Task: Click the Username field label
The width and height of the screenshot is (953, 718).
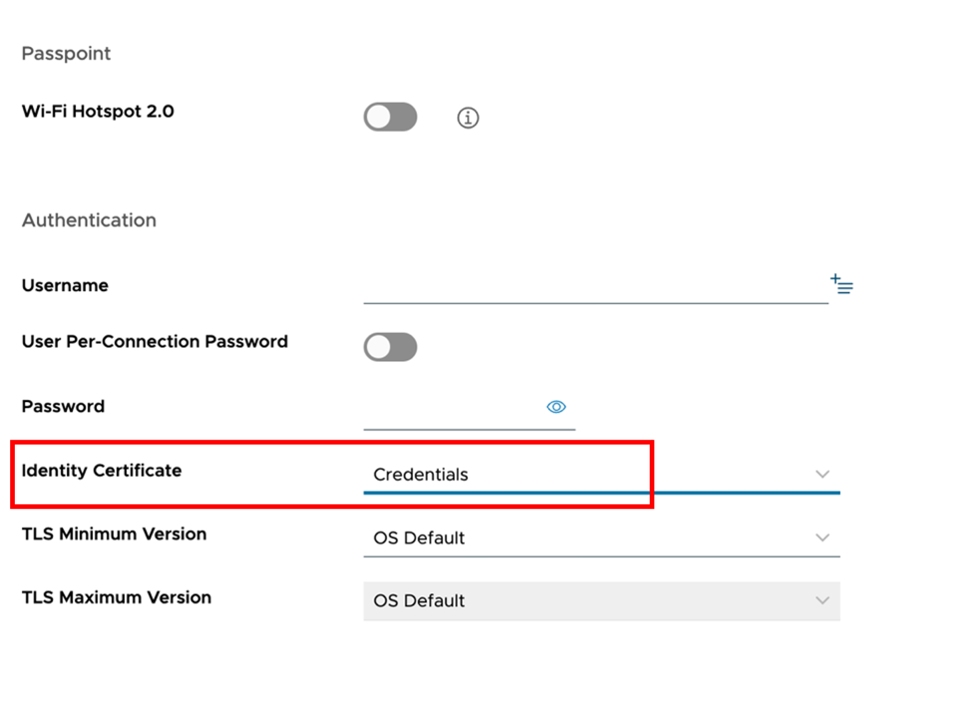Action: 65,286
